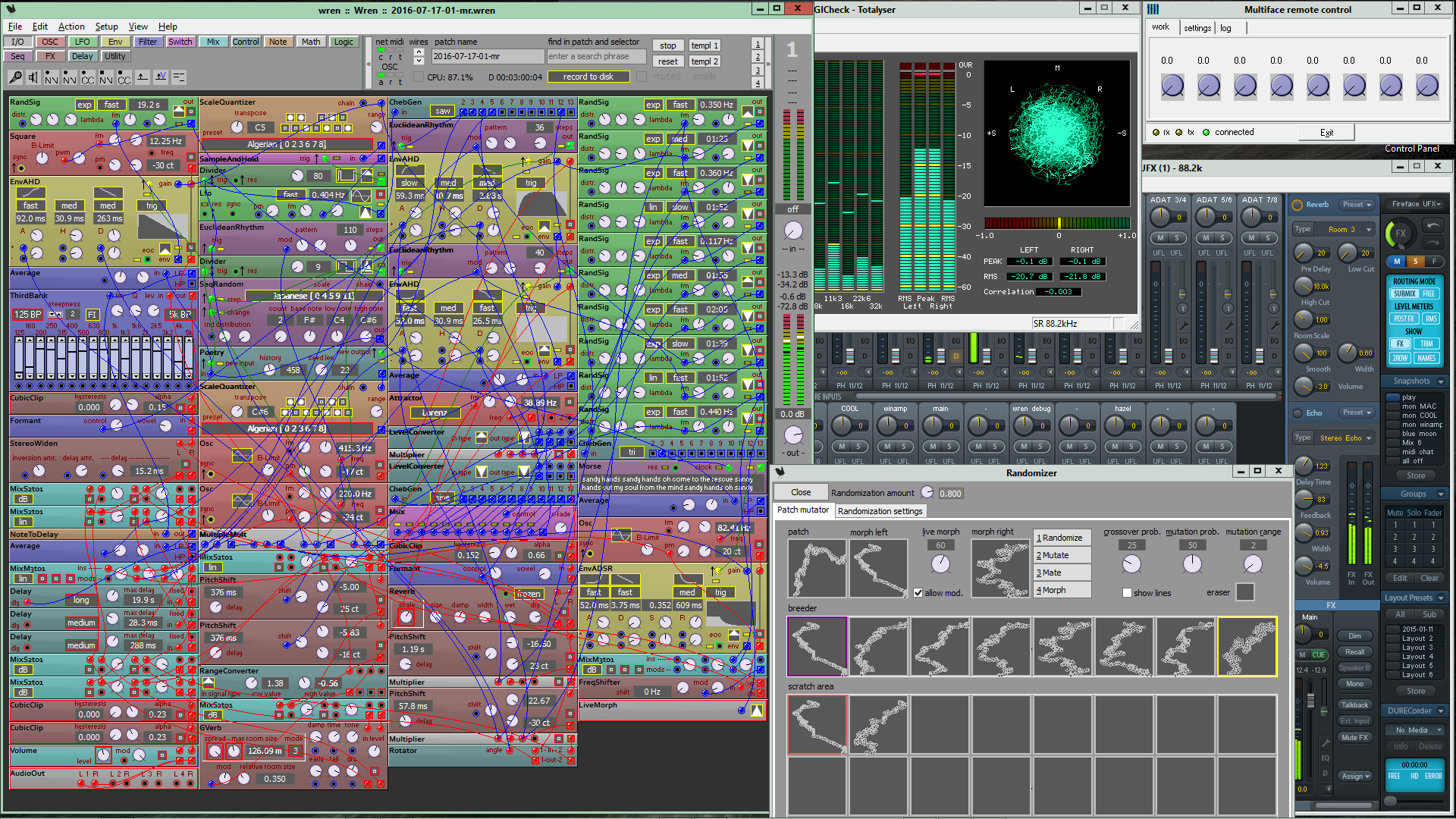This screenshot has width=1456, height=819.
Task: Toggle Reverb power ring in FX panel
Action: [x=1298, y=205]
